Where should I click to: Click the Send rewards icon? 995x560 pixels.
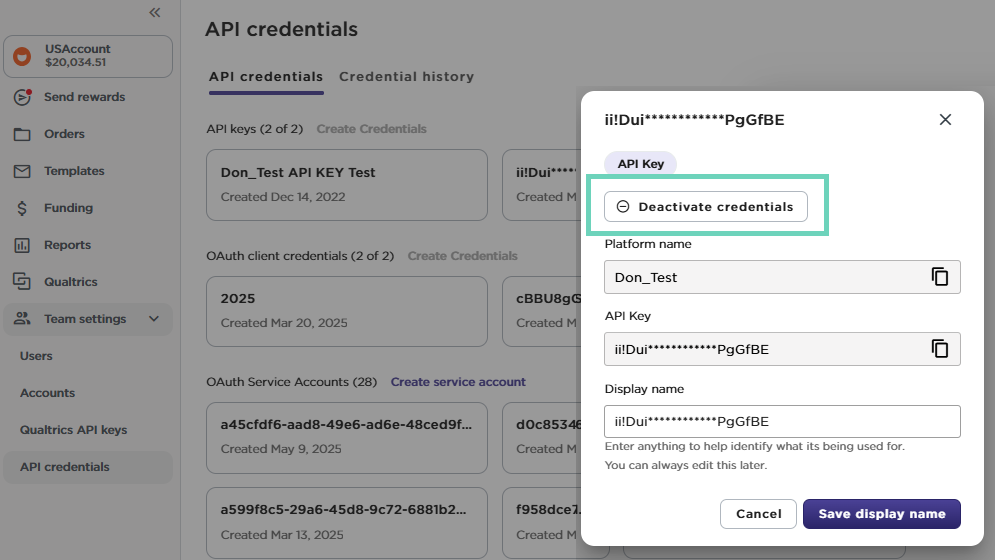click(x=22, y=97)
